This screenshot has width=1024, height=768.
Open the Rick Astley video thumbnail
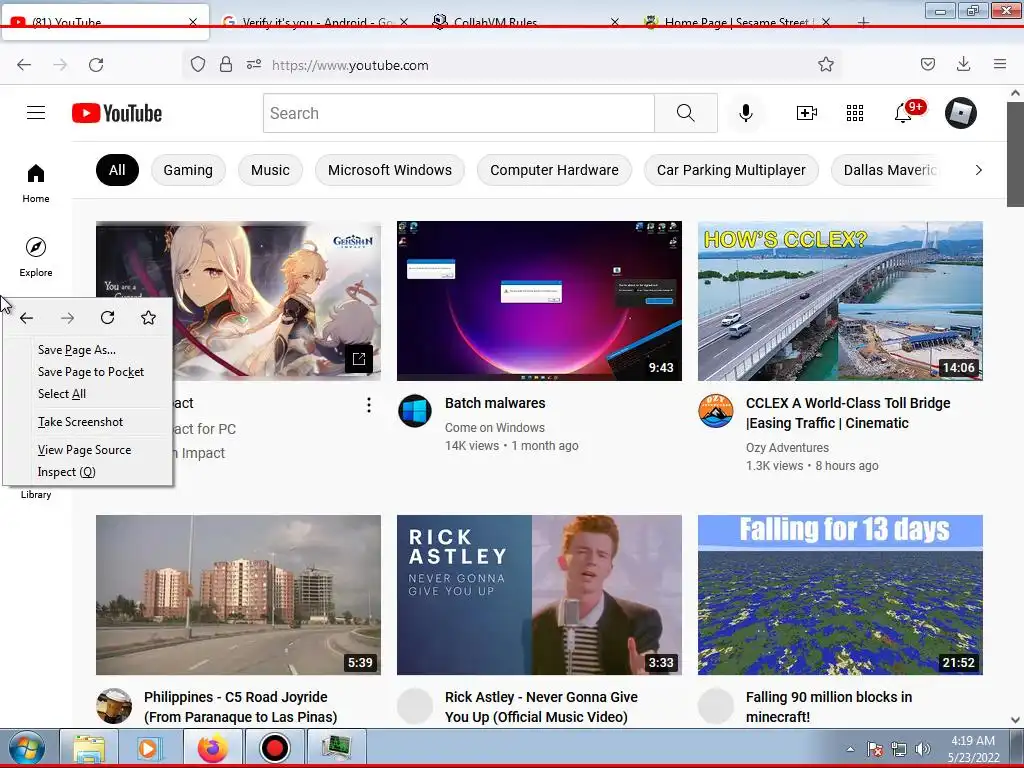click(539, 595)
